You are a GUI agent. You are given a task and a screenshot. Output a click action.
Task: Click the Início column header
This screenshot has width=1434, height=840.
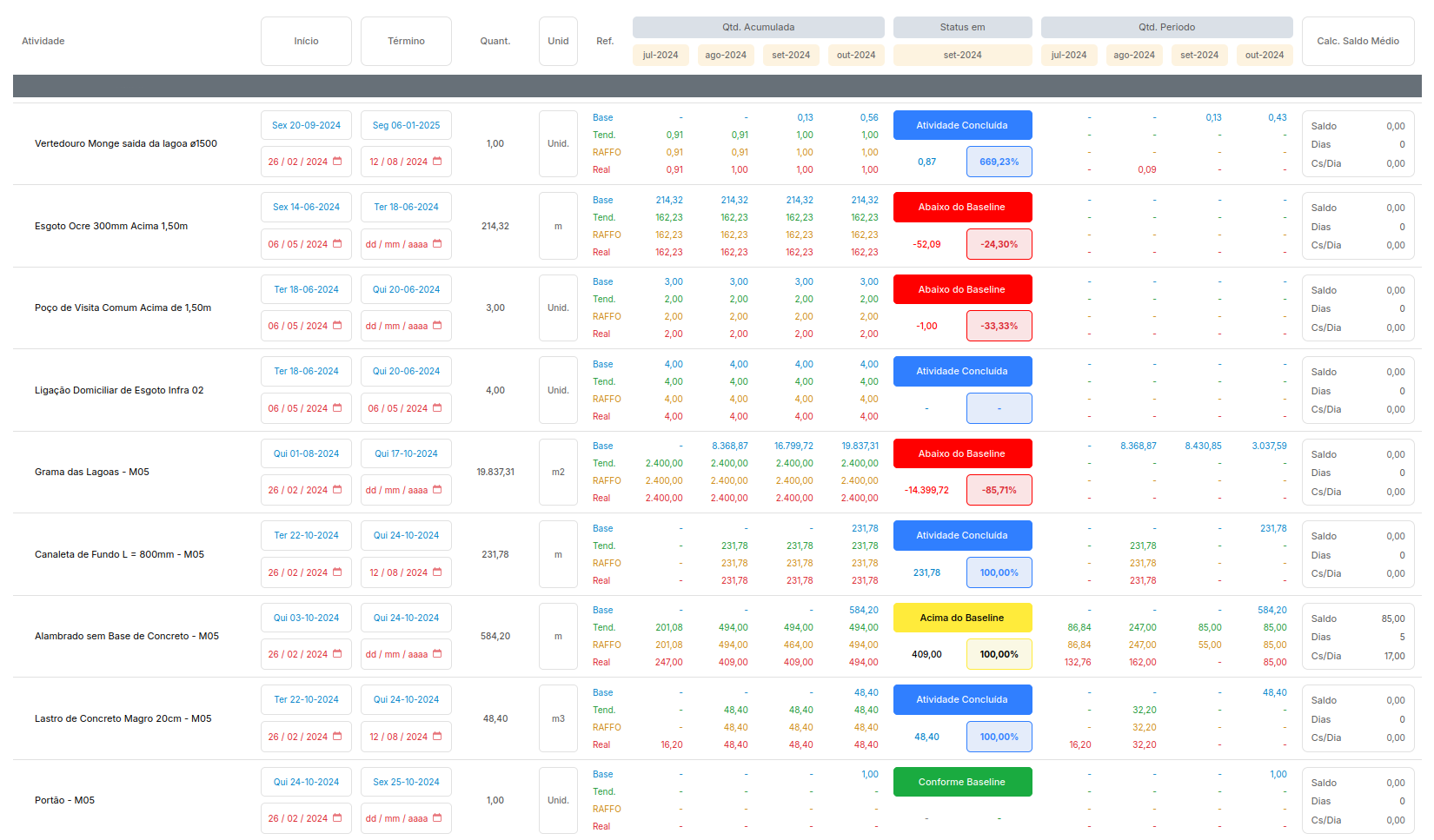306,41
